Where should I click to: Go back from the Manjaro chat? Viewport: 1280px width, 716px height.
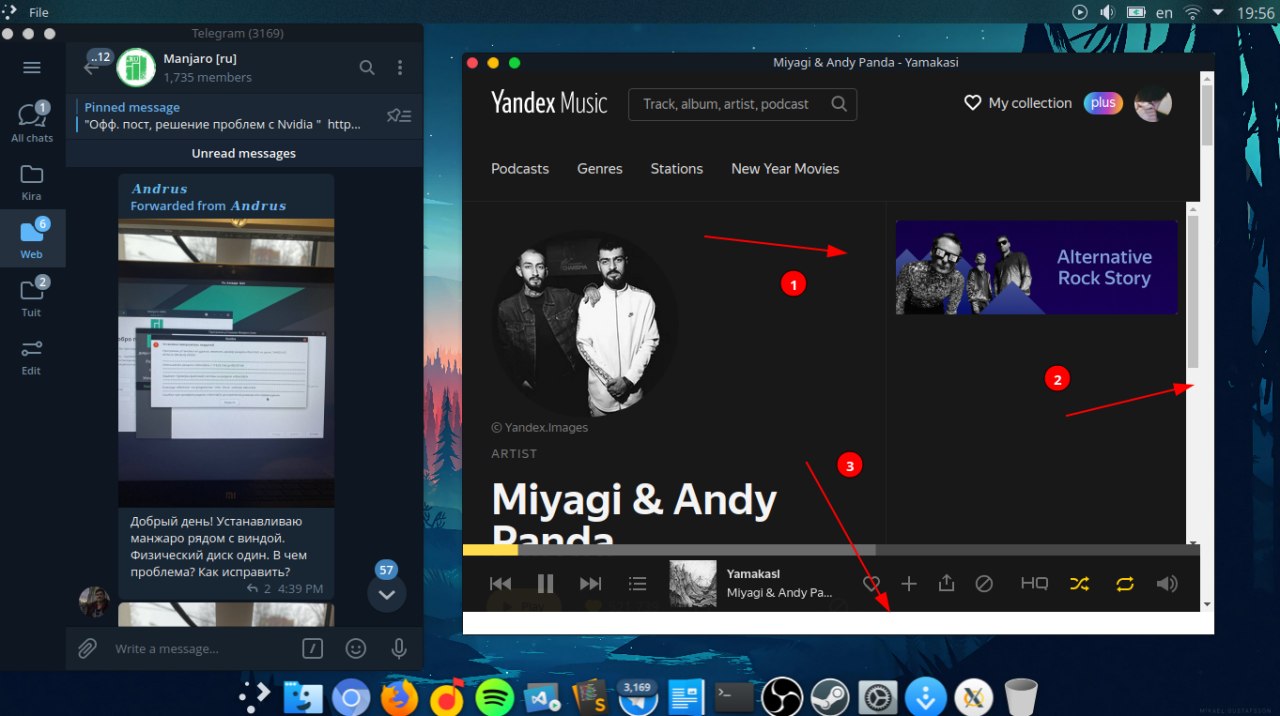(x=91, y=68)
